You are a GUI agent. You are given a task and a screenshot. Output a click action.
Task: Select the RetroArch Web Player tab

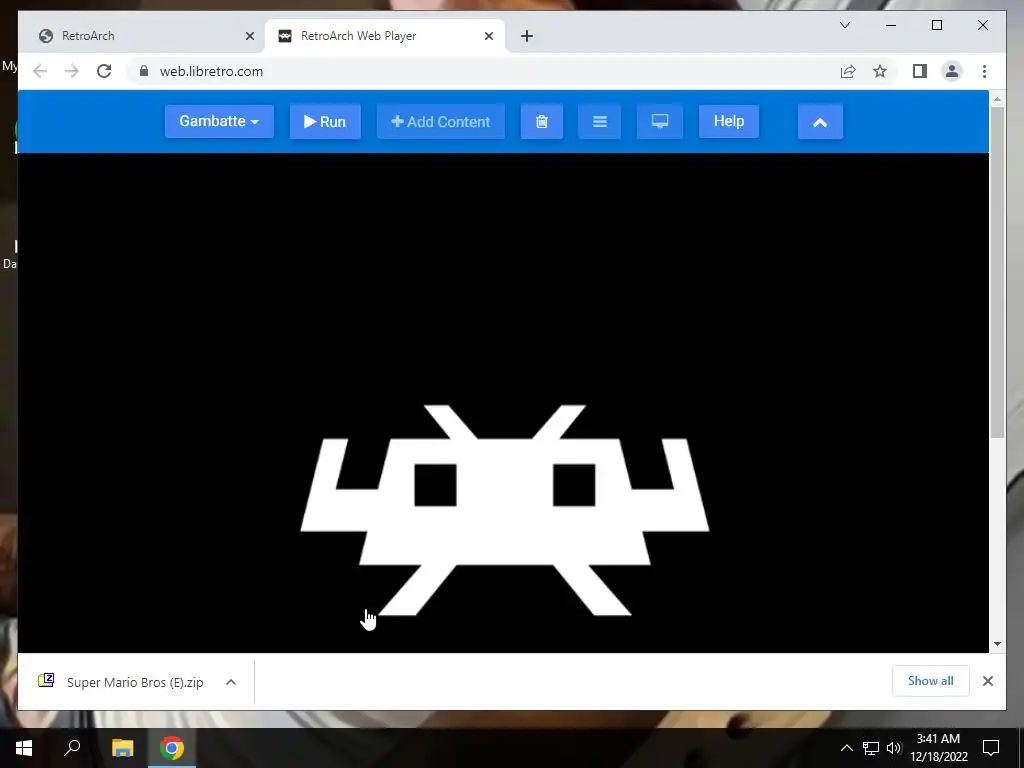384,36
